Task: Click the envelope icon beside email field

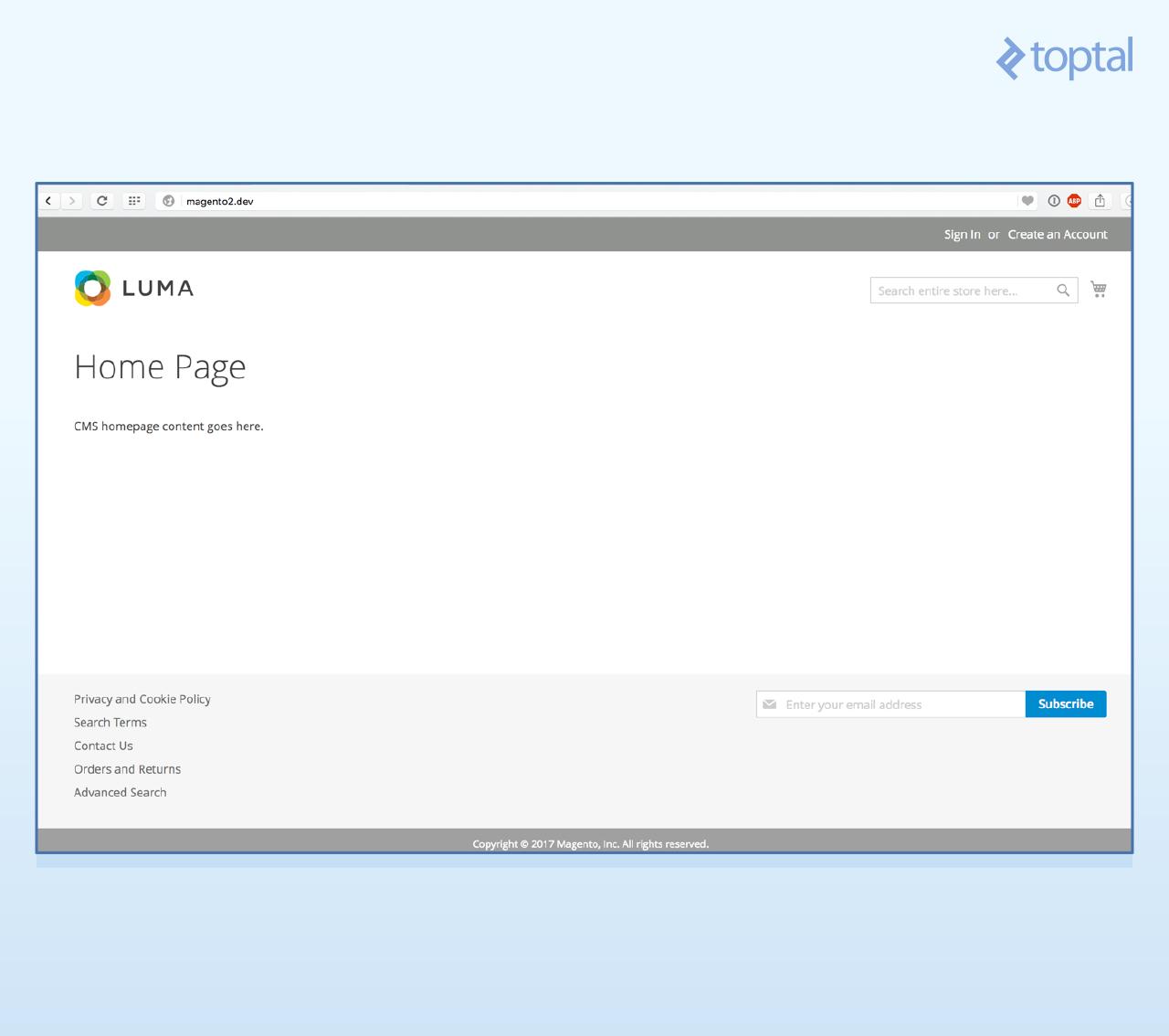Action: point(771,703)
